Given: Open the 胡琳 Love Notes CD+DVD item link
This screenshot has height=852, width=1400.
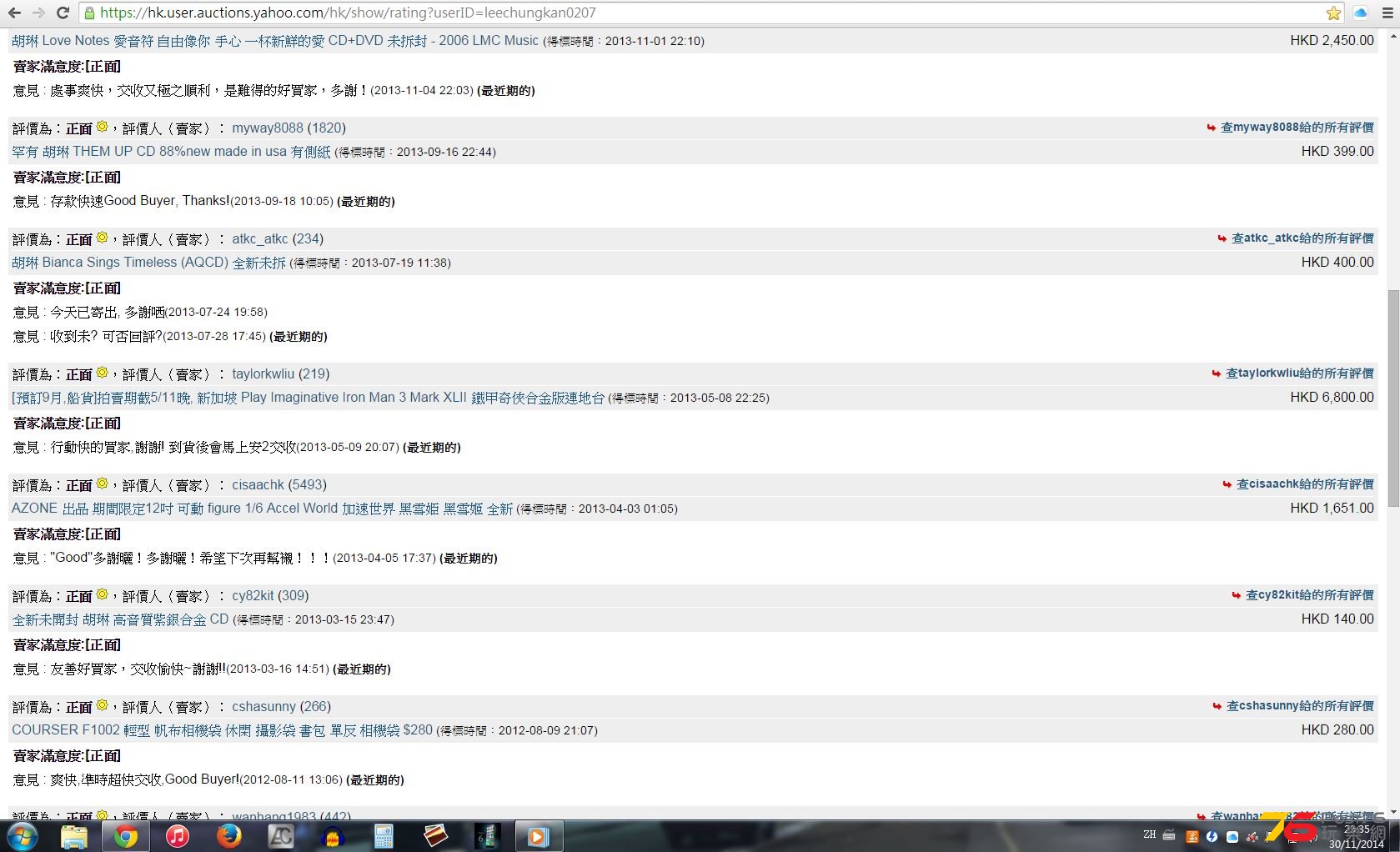Looking at the screenshot, I should pyautogui.click(x=275, y=40).
